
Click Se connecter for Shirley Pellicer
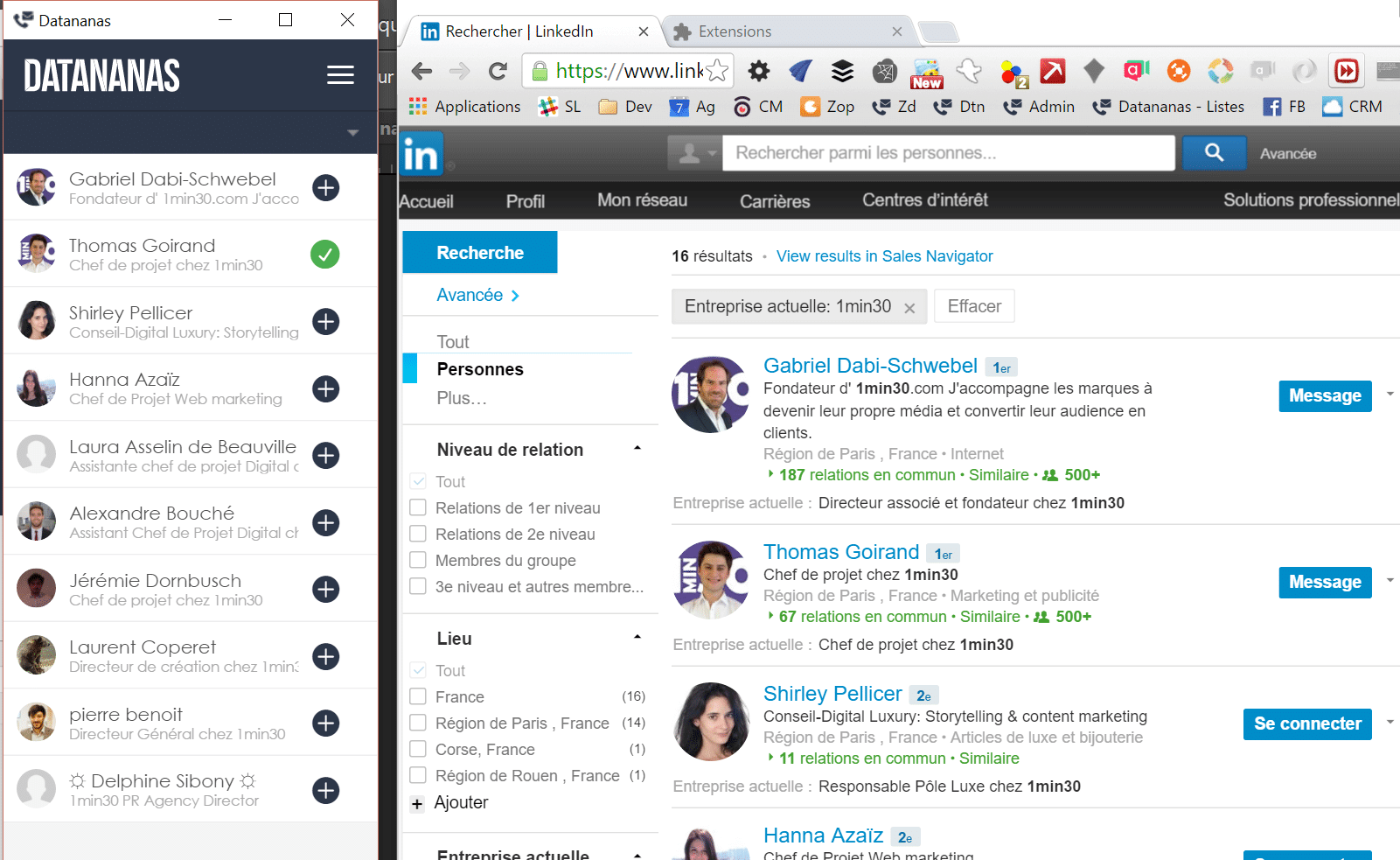(x=1307, y=724)
